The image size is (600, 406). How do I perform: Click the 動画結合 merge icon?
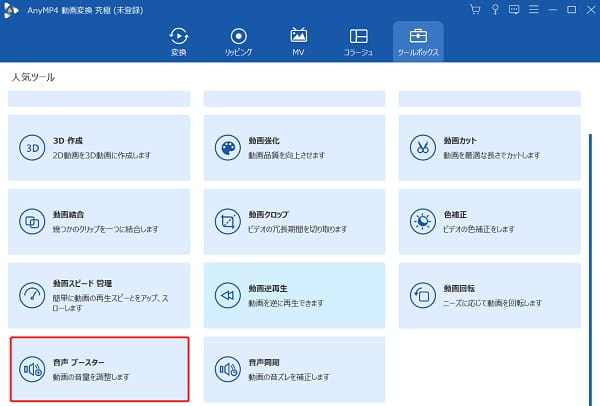pos(32,222)
